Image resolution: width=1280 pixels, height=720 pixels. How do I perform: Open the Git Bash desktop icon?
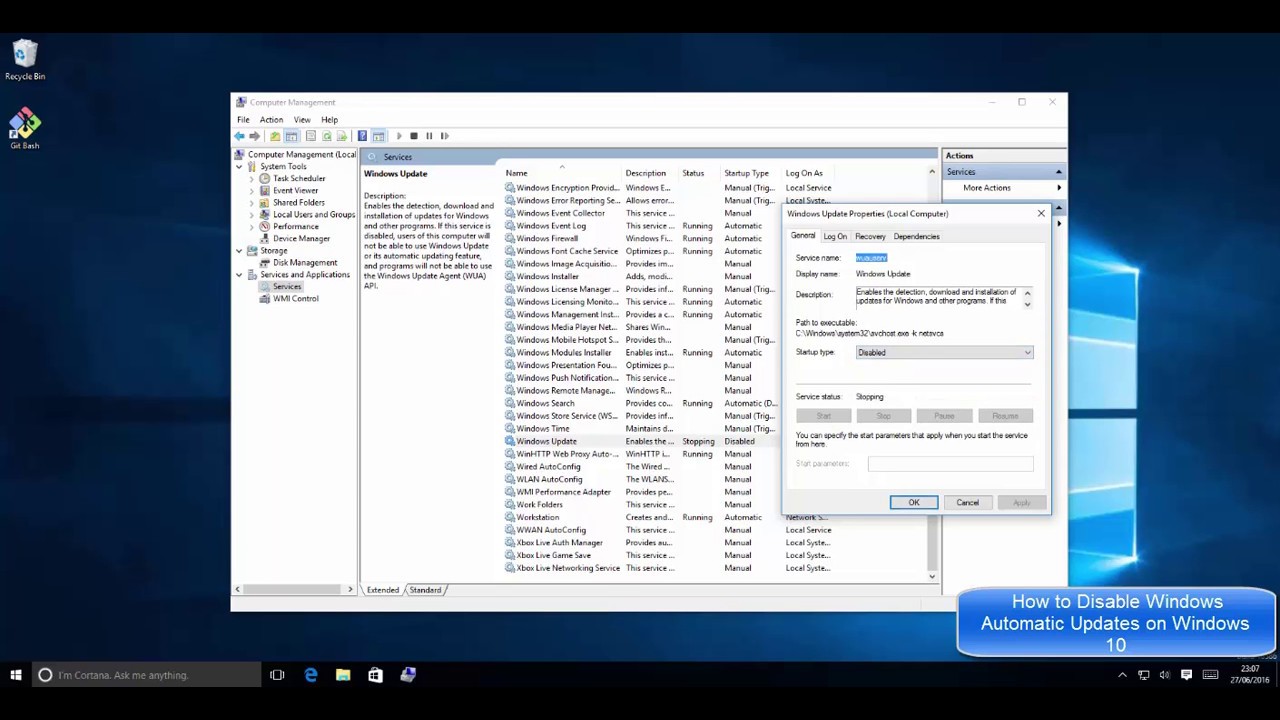[x=25, y=129]
